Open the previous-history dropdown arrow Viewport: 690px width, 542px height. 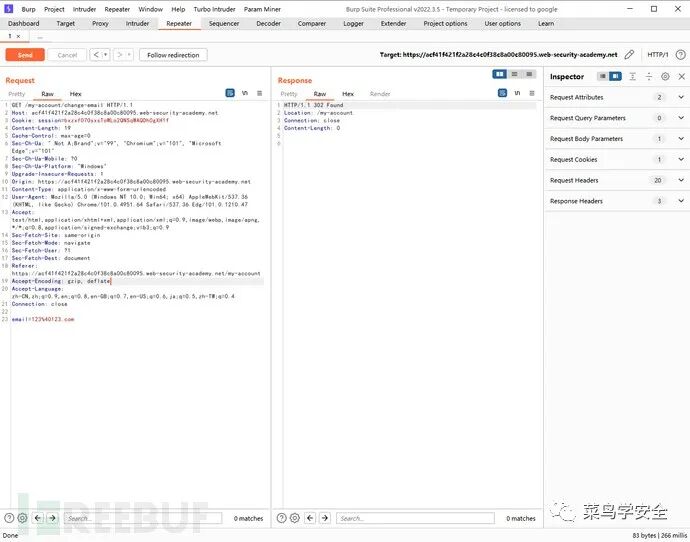(106, 55)
